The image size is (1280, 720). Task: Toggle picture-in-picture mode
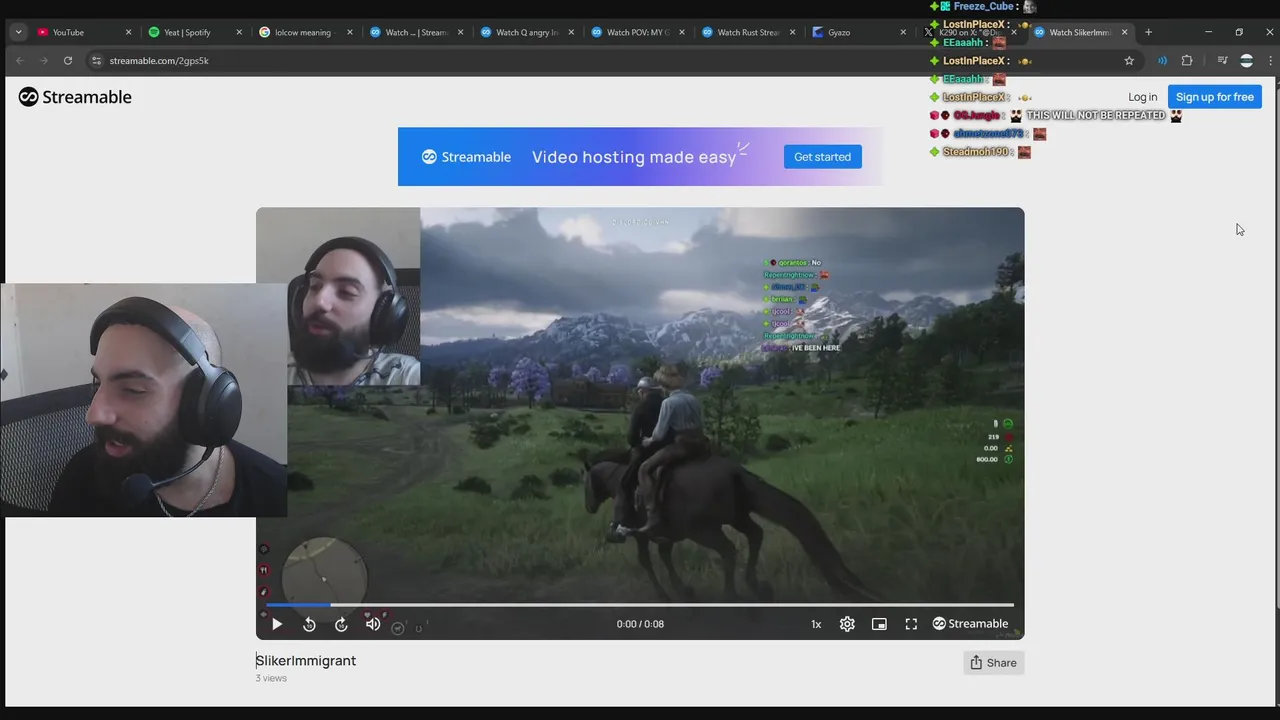click(x=879, y=624)
